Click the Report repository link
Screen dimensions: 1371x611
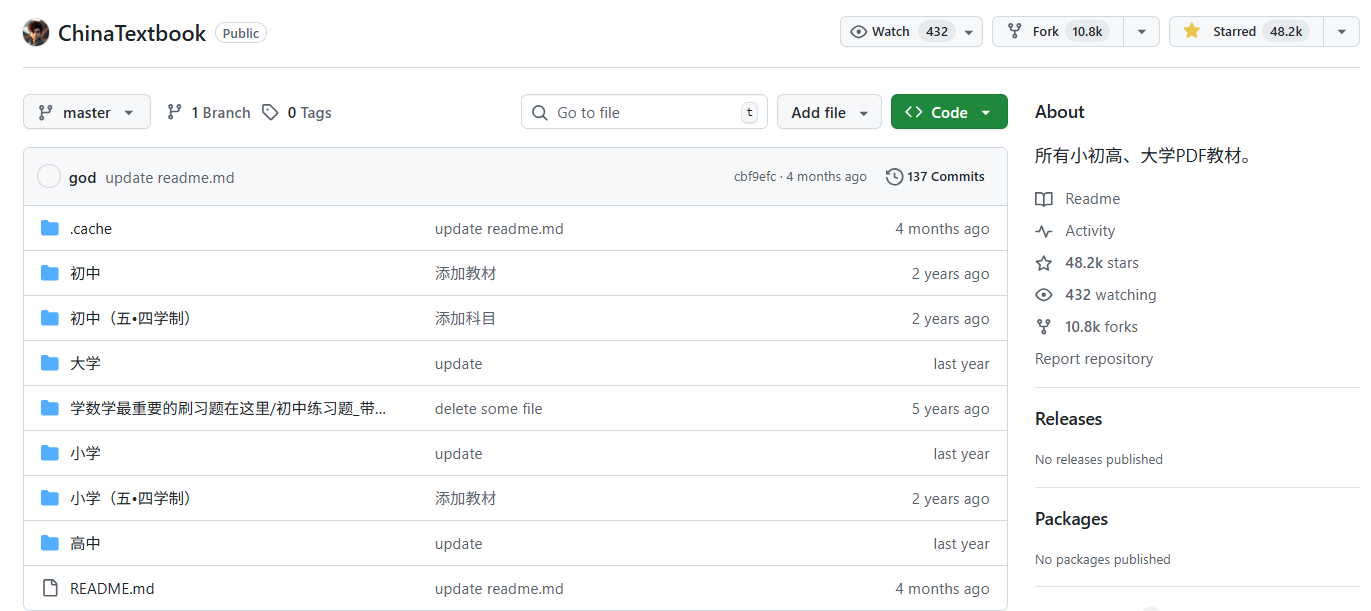click(x=1093, y=358)
